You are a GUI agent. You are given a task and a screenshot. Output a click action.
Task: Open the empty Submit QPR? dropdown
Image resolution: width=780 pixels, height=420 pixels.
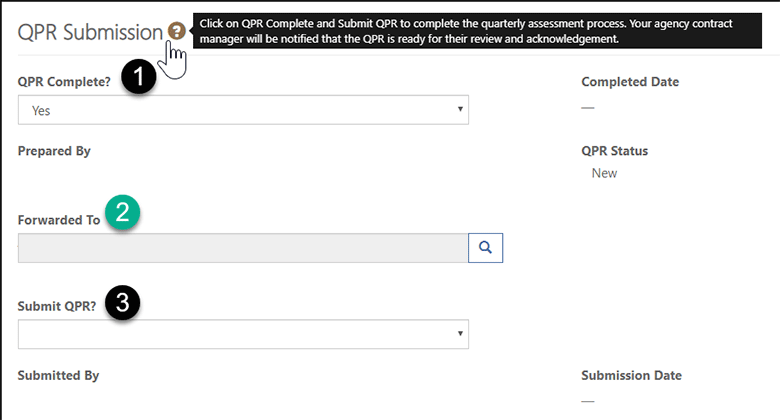pos(243,334)
